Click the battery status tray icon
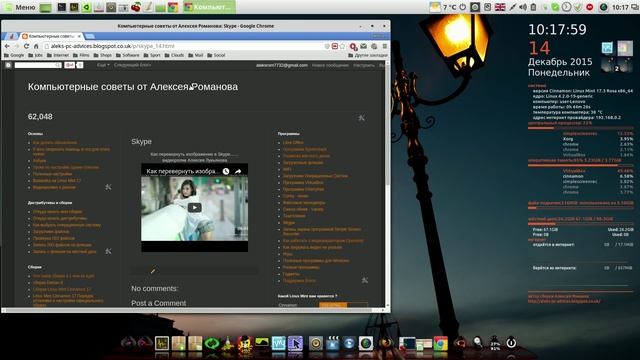Viewport: 640px width, 360px height. click(x=533, y=7)
